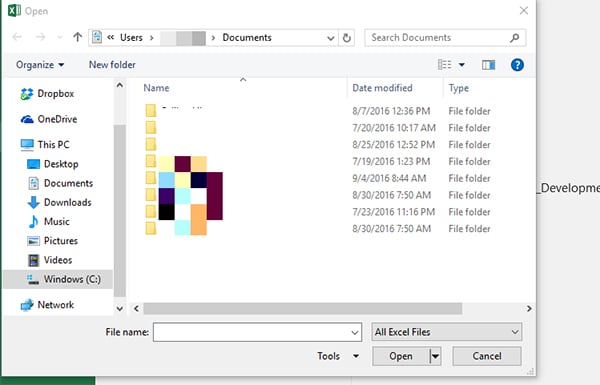Toggle the preview pane
Viewport: 600px width, 385px height.
coord(488,65)
